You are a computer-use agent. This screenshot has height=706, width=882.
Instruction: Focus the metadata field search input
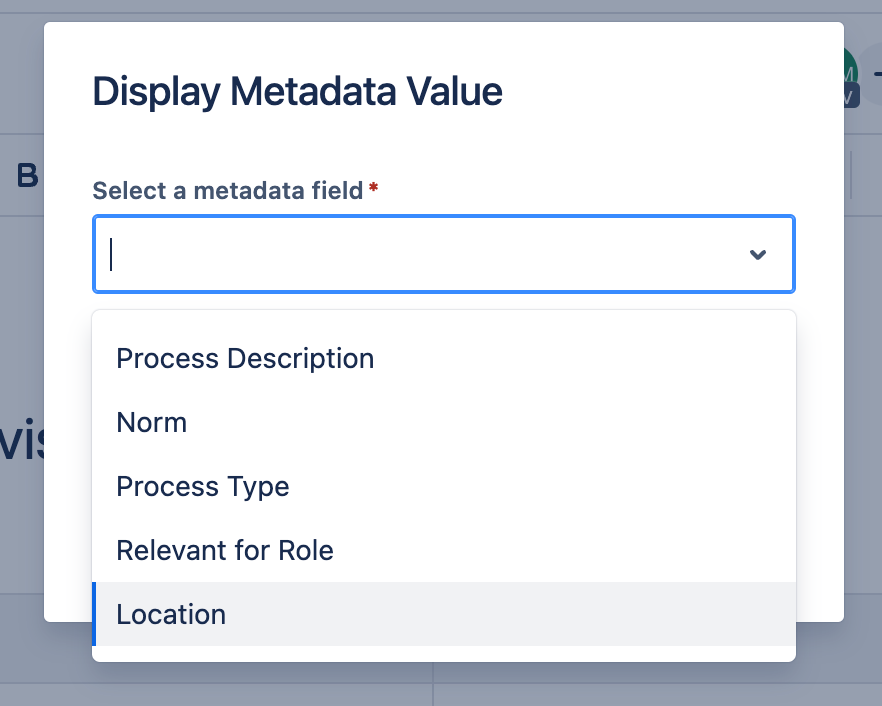click(x=420, y=254)
